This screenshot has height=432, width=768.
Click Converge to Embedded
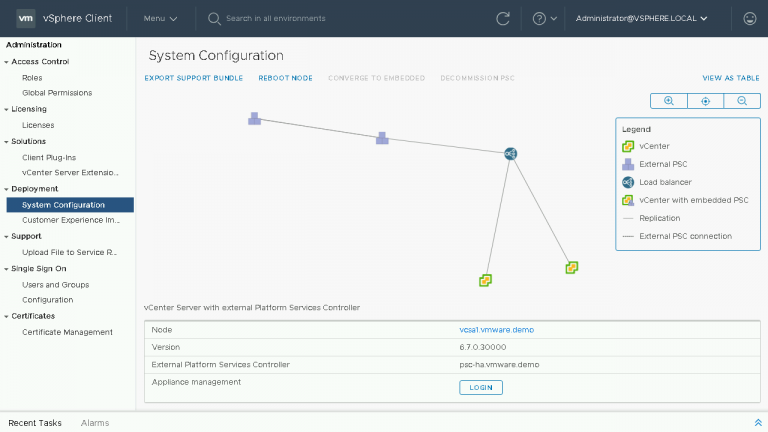(377, 78)
